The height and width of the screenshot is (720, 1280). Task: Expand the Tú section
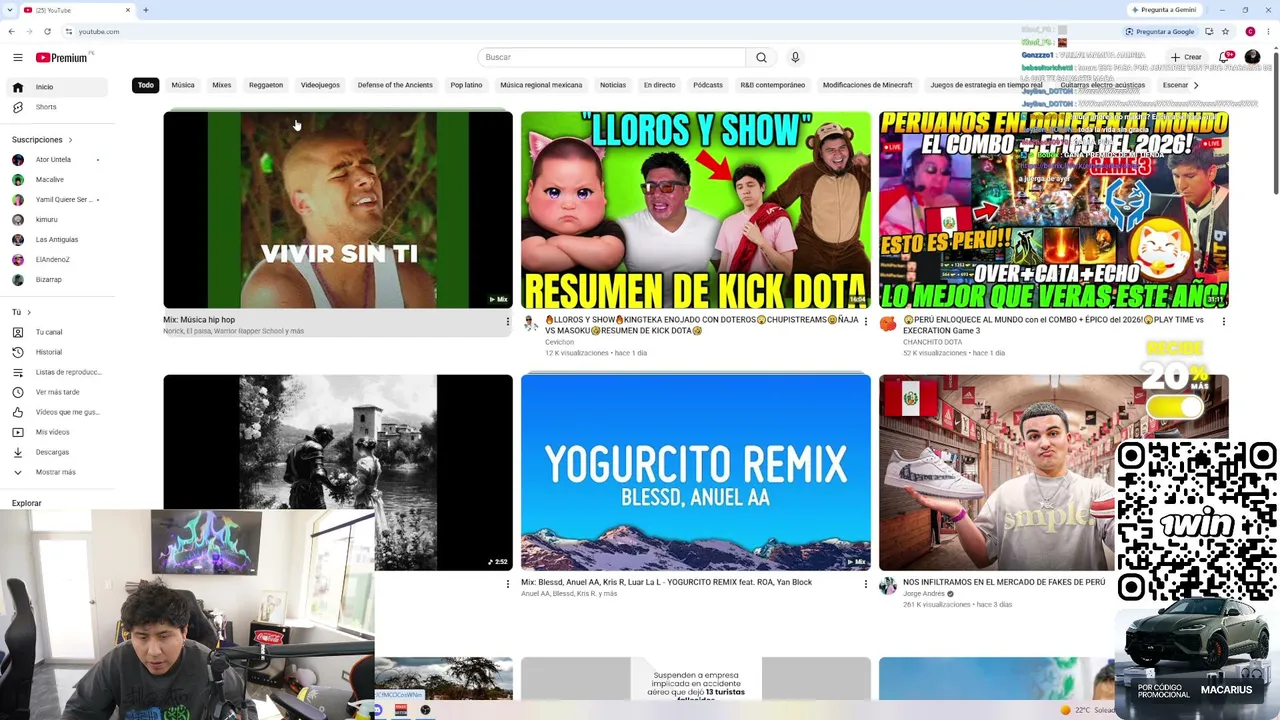pyautogui.click(x=21, y=312)
